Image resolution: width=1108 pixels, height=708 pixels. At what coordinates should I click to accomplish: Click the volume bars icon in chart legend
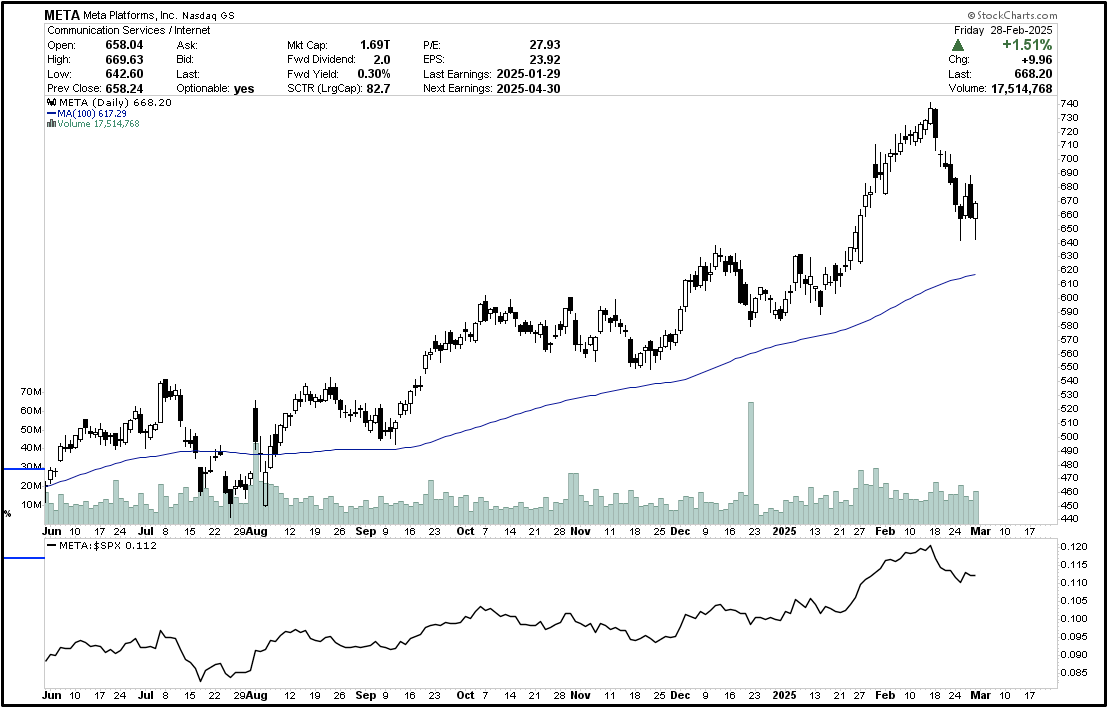pos(51,124)
